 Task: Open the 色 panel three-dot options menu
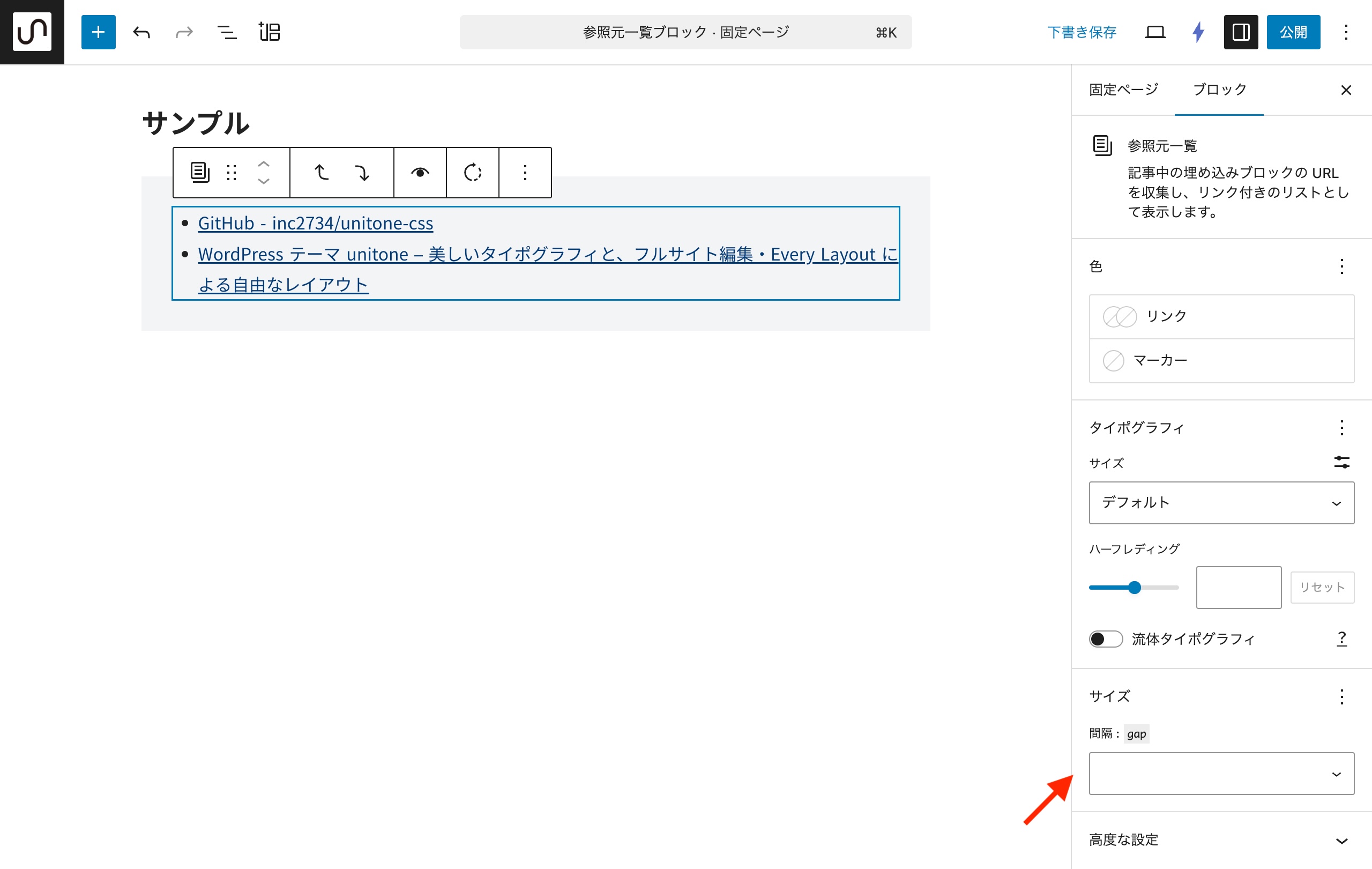tap(1342, 266)
